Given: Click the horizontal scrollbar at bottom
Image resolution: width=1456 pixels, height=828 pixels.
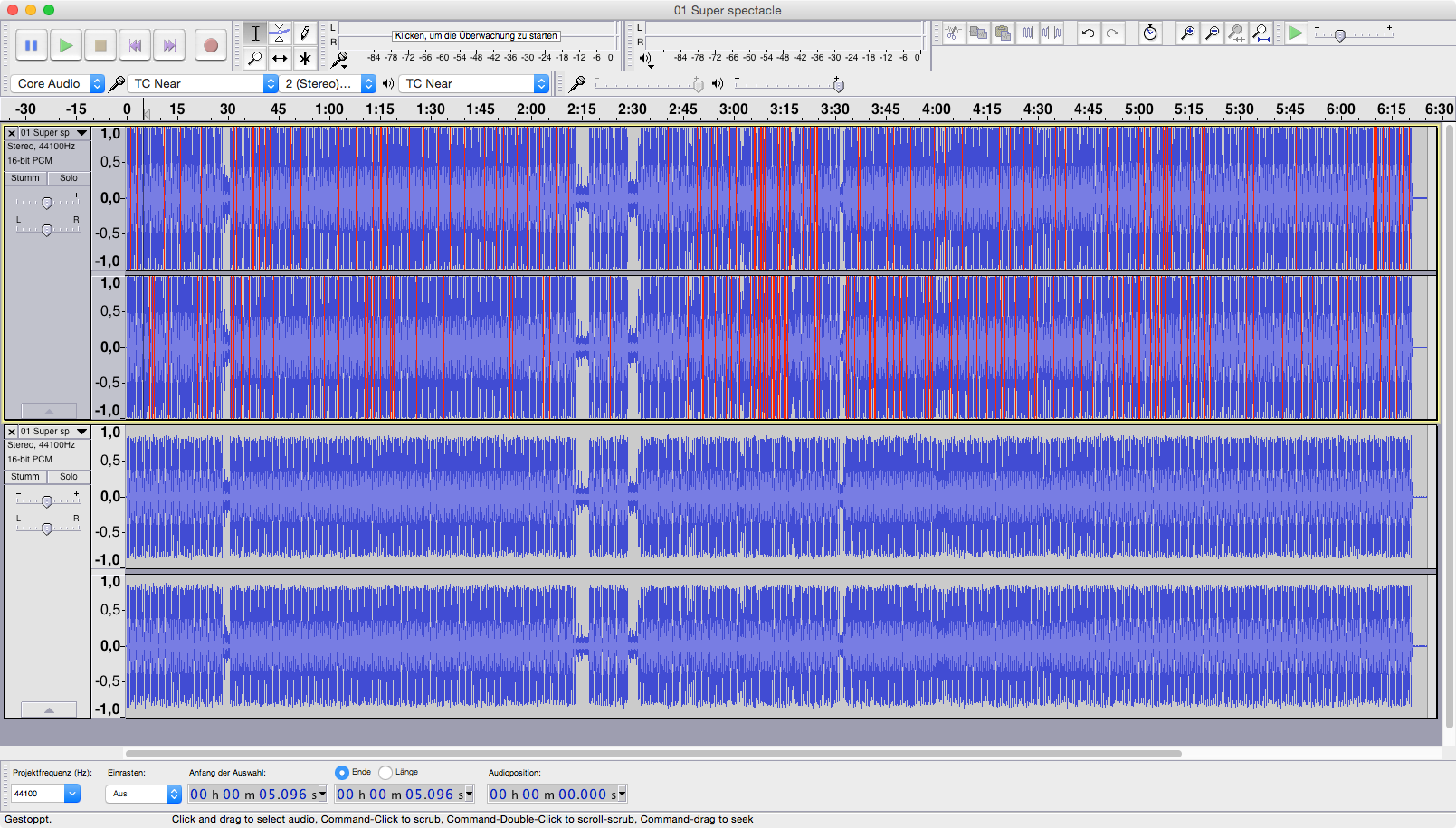Looking at the screenshot, I should coord(653,753).
